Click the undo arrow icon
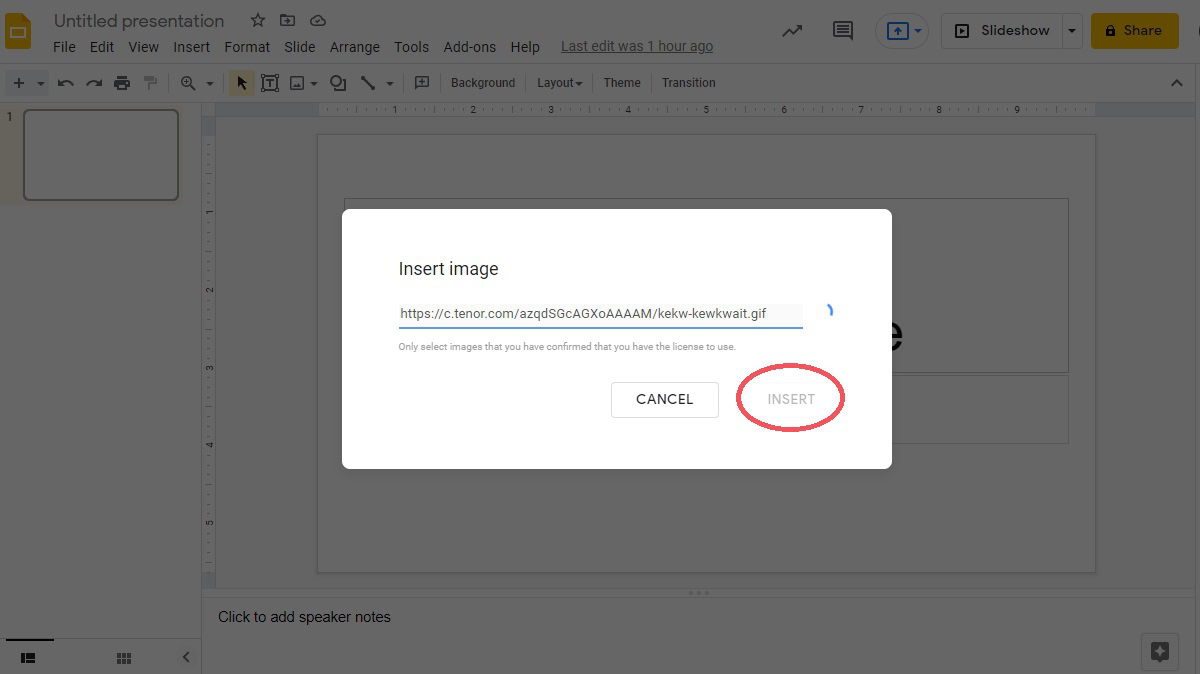This screenshot has height=674, width=1200. click(x=66, y=83)
